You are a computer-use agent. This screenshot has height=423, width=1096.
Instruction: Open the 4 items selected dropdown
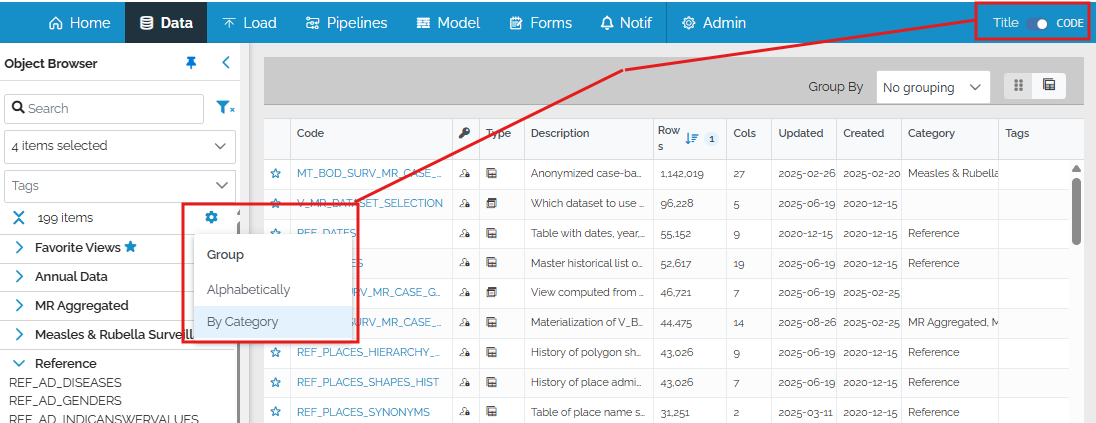tap(120, 146)
